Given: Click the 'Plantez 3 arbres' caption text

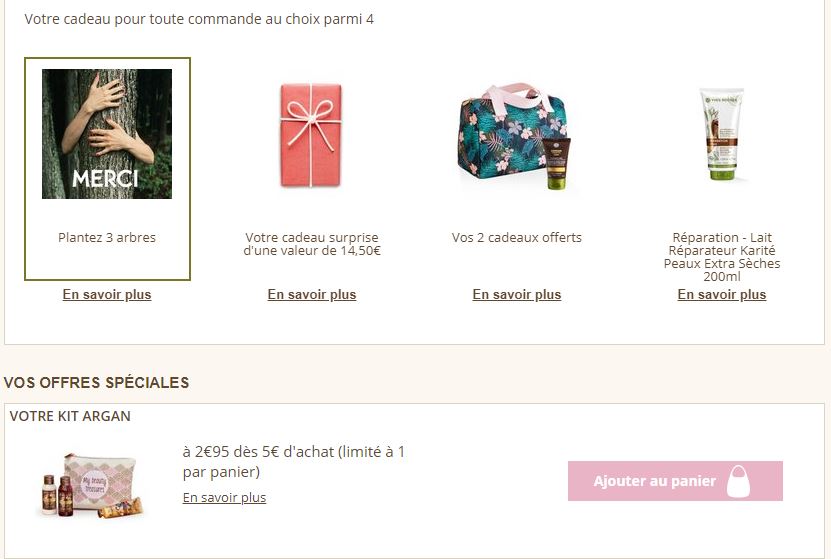Looking at the screenshot, I should click(107, 237).
